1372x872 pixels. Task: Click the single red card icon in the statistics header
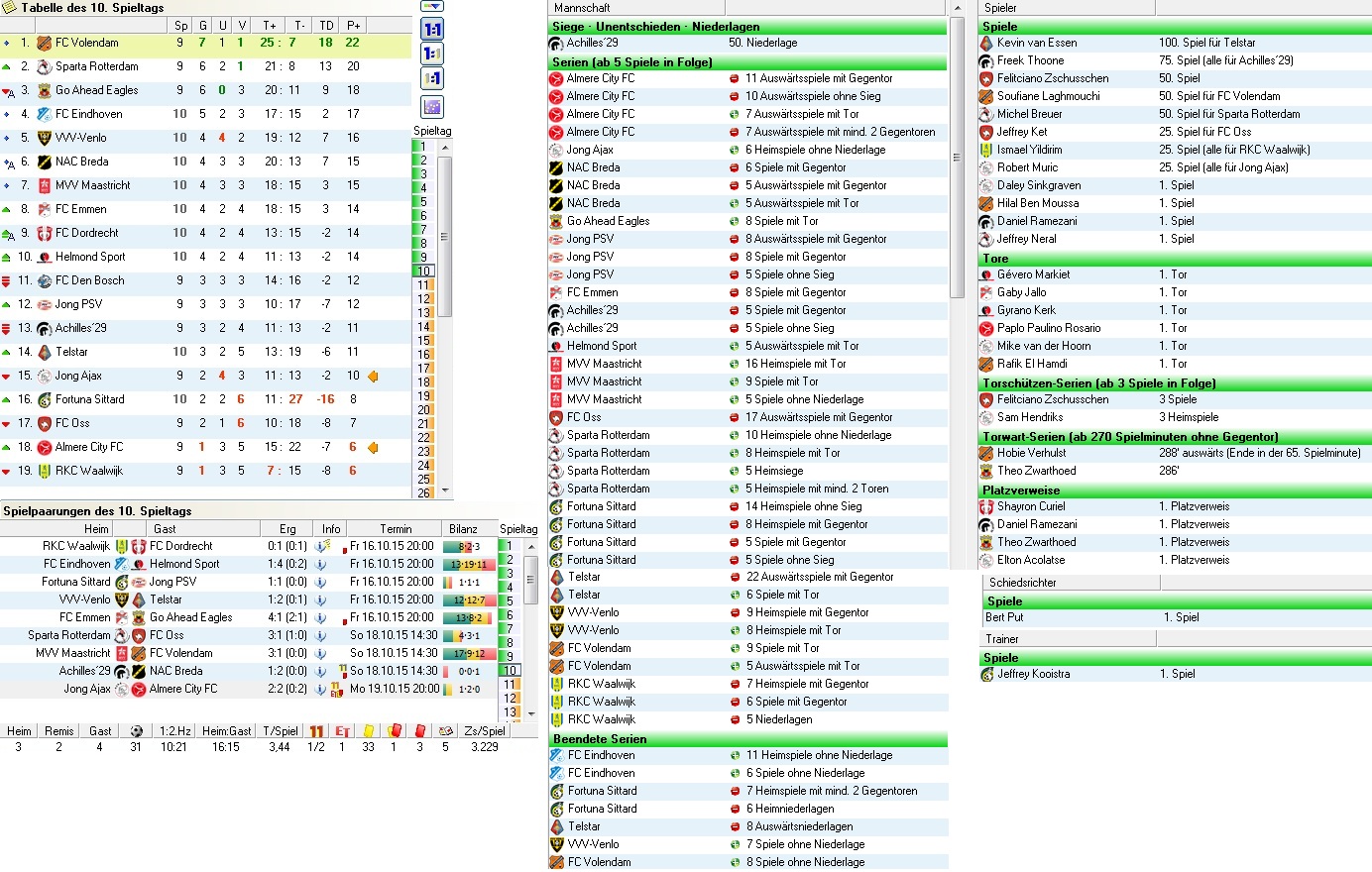coord(419,731)
